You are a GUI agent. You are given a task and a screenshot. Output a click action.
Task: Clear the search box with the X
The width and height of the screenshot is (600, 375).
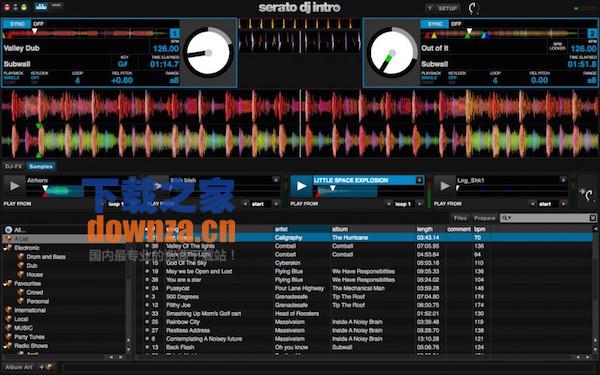(592, 218)
